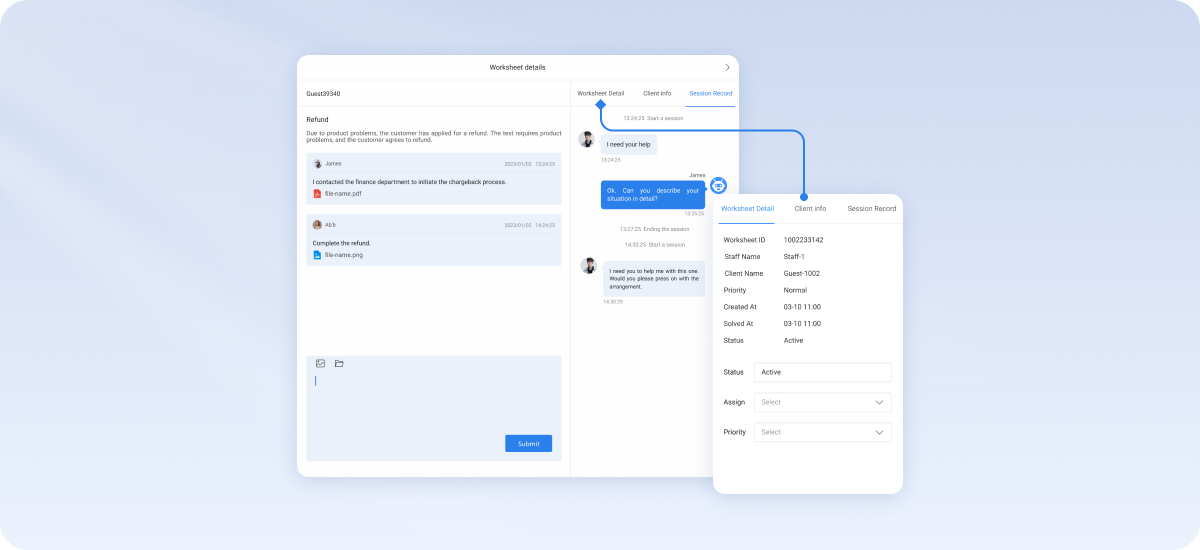Image resolution: width=1200 pixels, height=550 pixels.
Task: Open the file-name.pdf attachment icon
Action: (317, 194)
